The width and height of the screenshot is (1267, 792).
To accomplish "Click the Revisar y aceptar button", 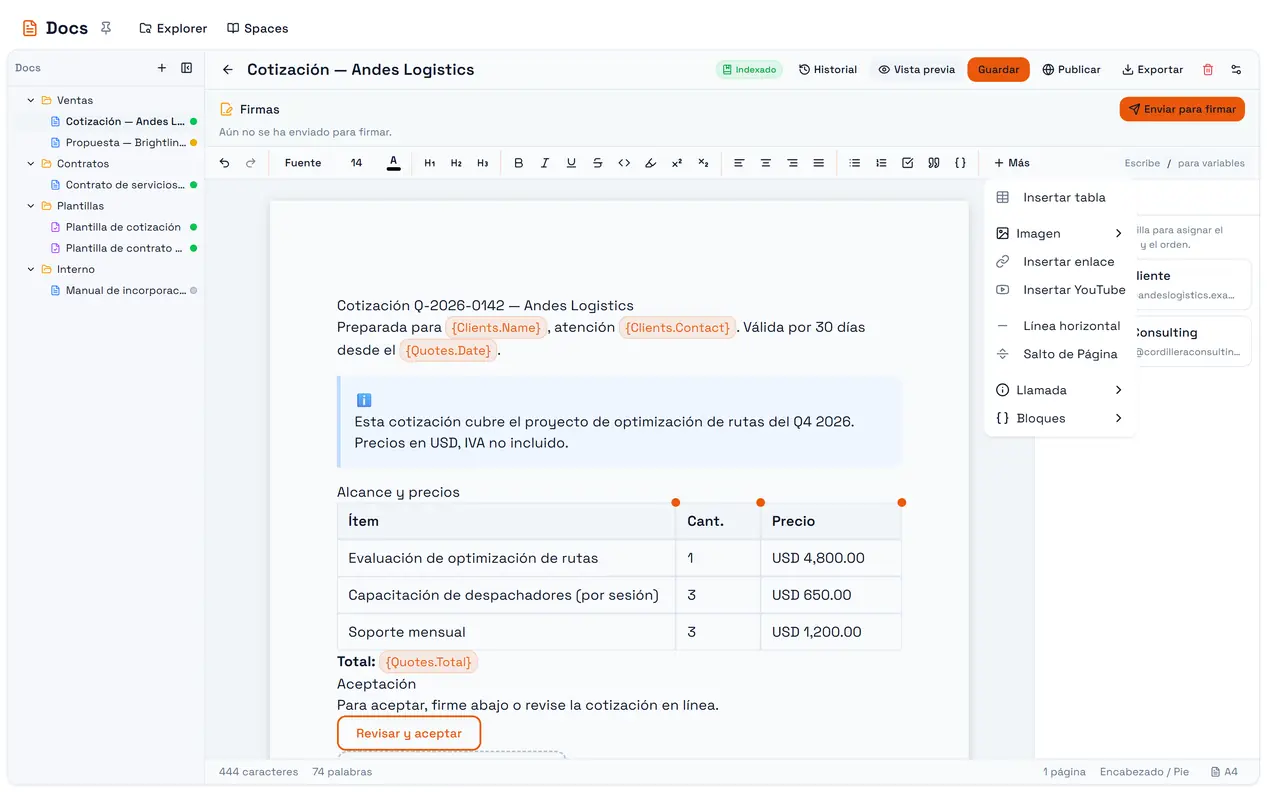I will (409, 733).
